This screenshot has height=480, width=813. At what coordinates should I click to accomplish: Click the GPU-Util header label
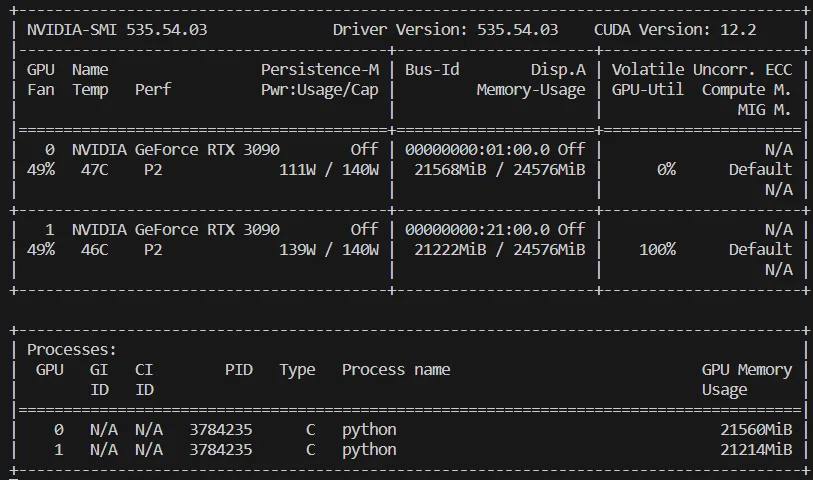(x=648, y=90)
